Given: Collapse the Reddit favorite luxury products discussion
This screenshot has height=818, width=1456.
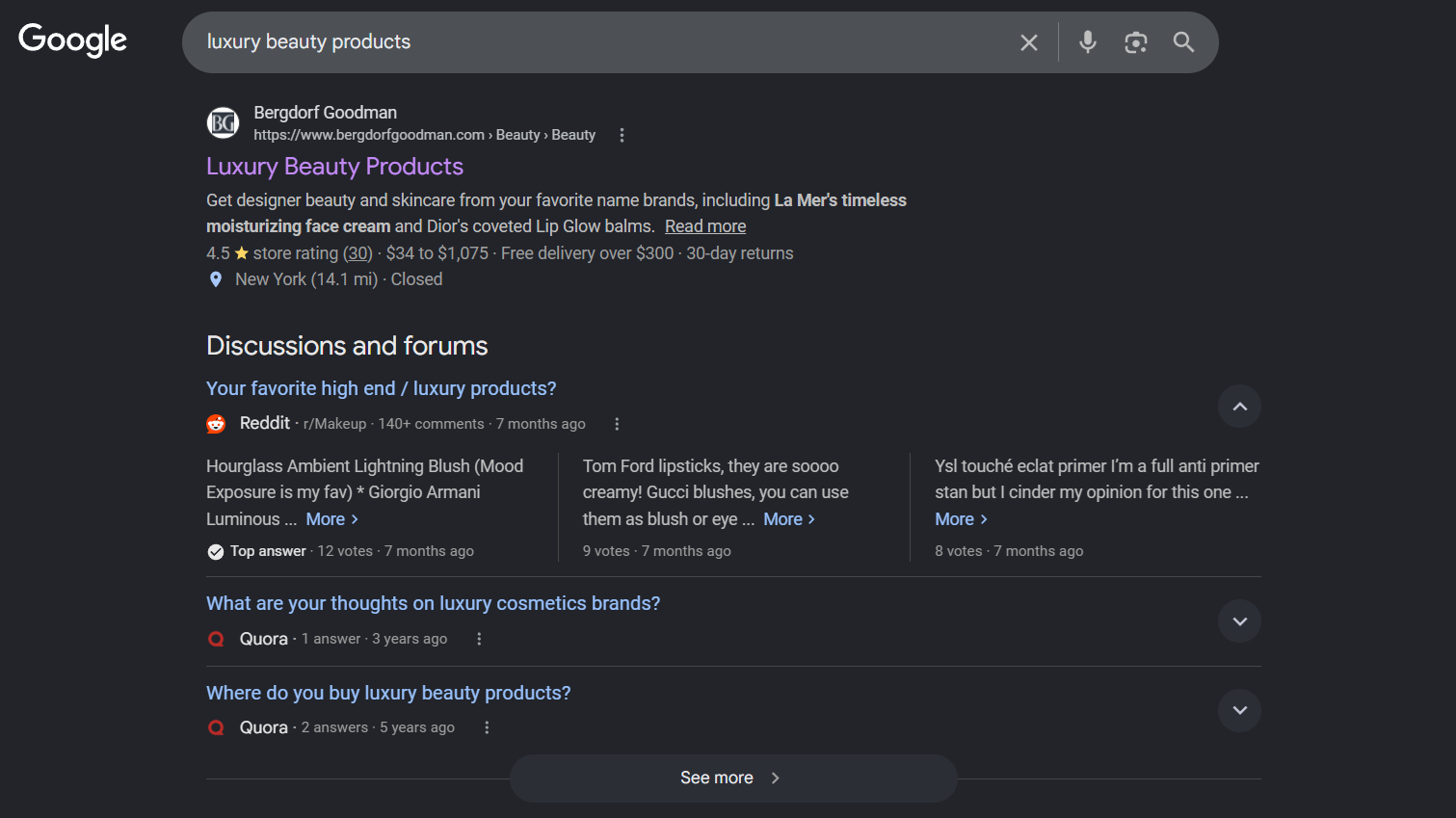Looking at the screenshot, I should click(1239, 407).
